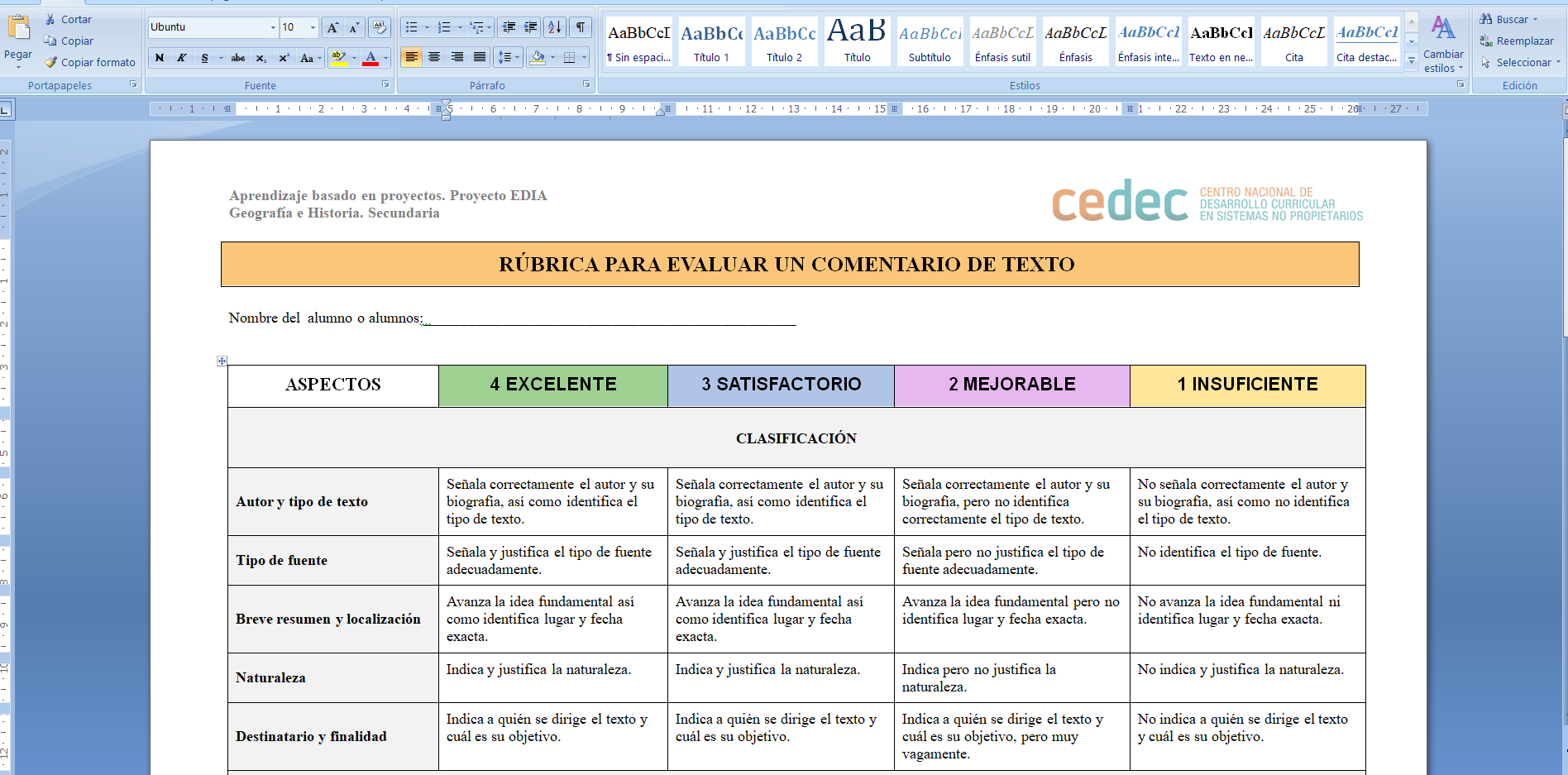Apply the Cita style
Image resolution: width=1568 pixels, height=775 pixels.
1293,41
